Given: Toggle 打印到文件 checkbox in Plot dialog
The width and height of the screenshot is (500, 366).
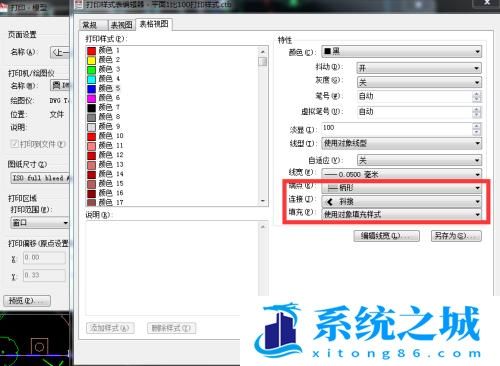Looking at the screenshot, I should click(14, 144).
